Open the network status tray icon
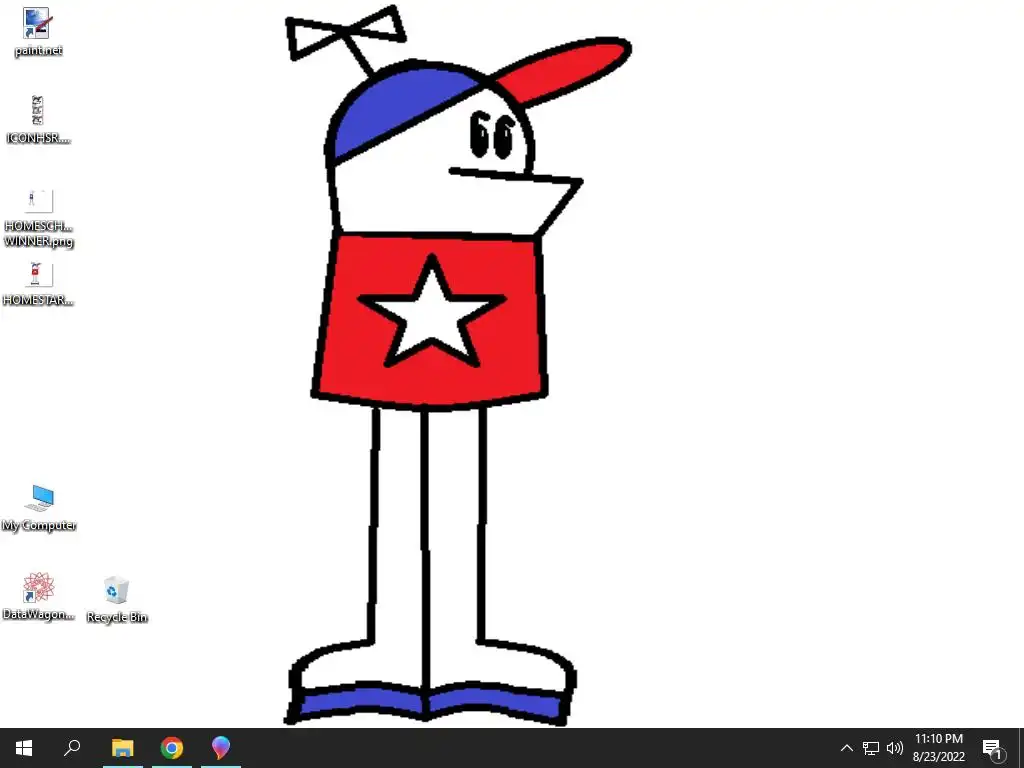This screenshot has width=1024, height=768. [x=871, y=748]
